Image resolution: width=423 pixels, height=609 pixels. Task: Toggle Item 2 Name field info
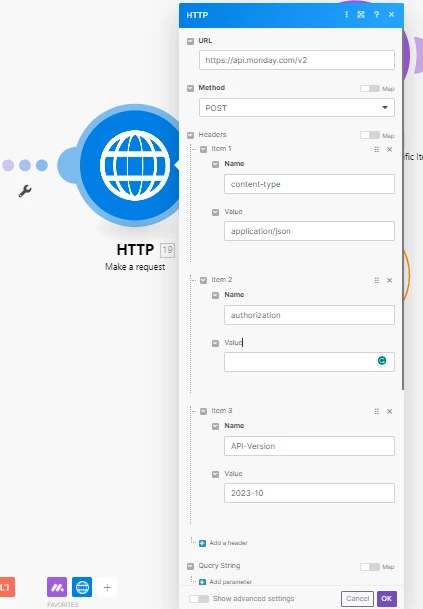(216, 295)
